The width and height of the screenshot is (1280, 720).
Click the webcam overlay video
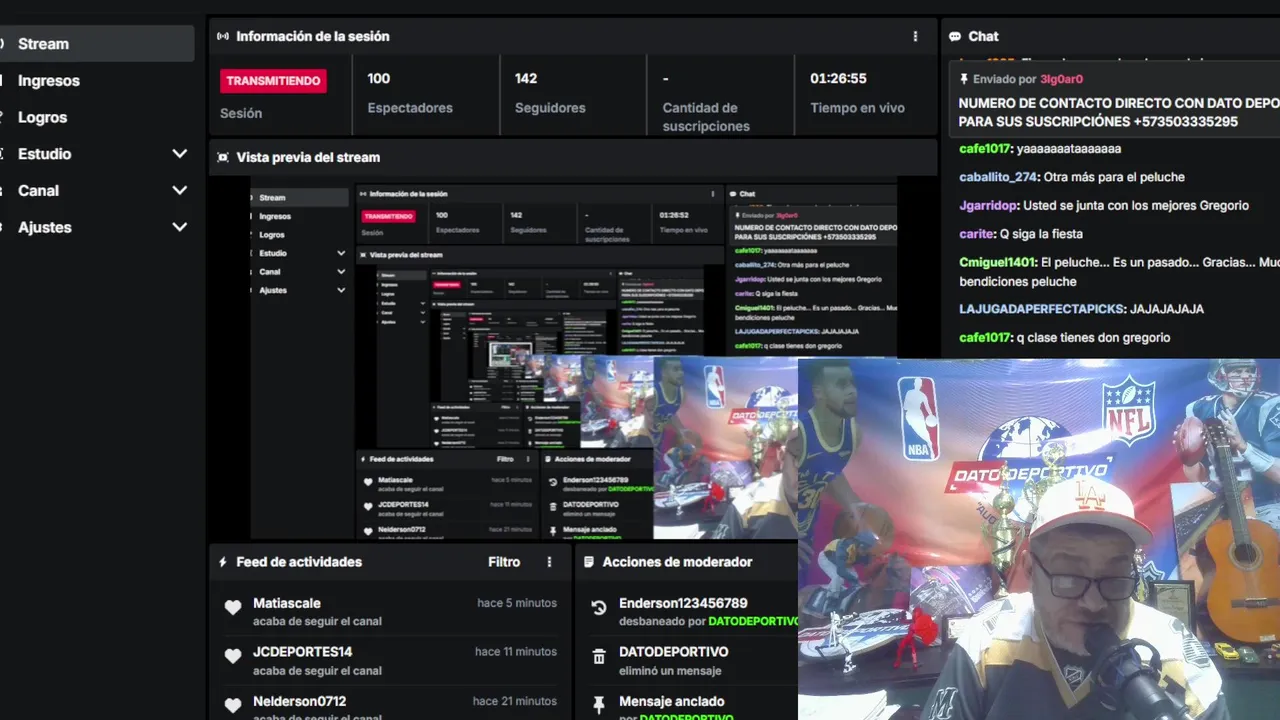(x=1039, y=540)
